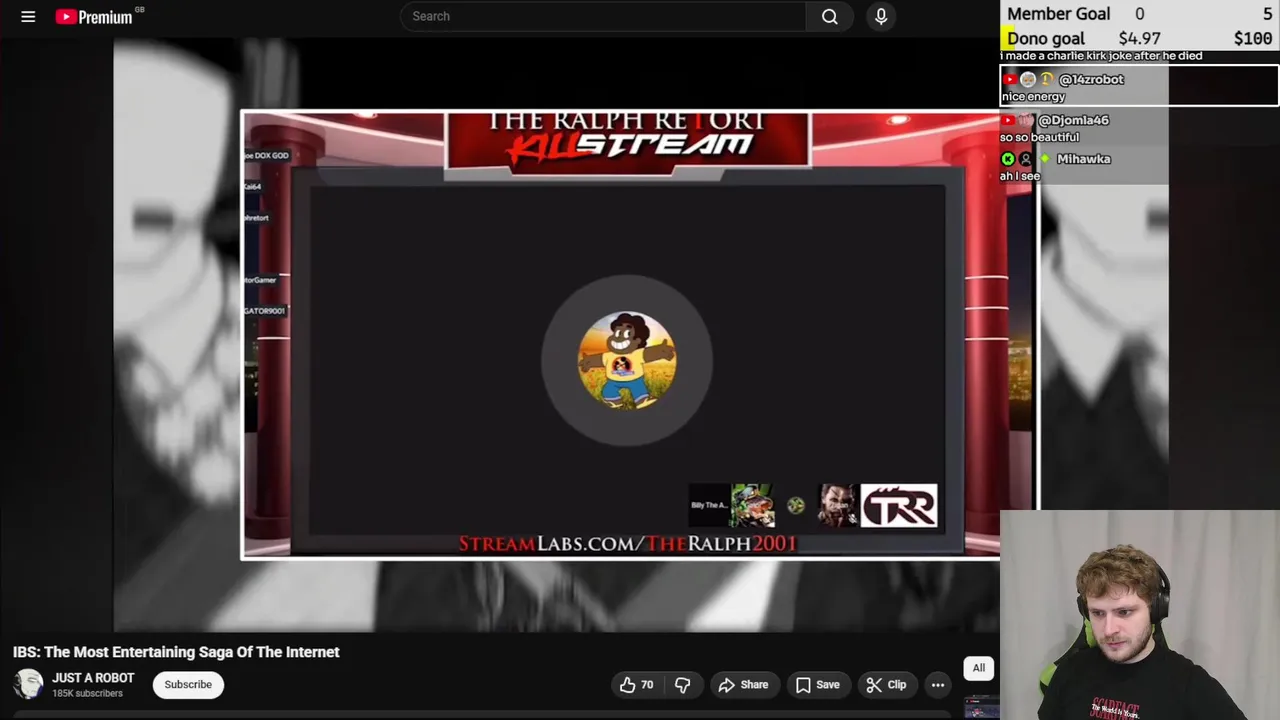Screen dimensions: 1280x720
Task: Click cartoon avatar in video center
Action: (x=627, y=360)
